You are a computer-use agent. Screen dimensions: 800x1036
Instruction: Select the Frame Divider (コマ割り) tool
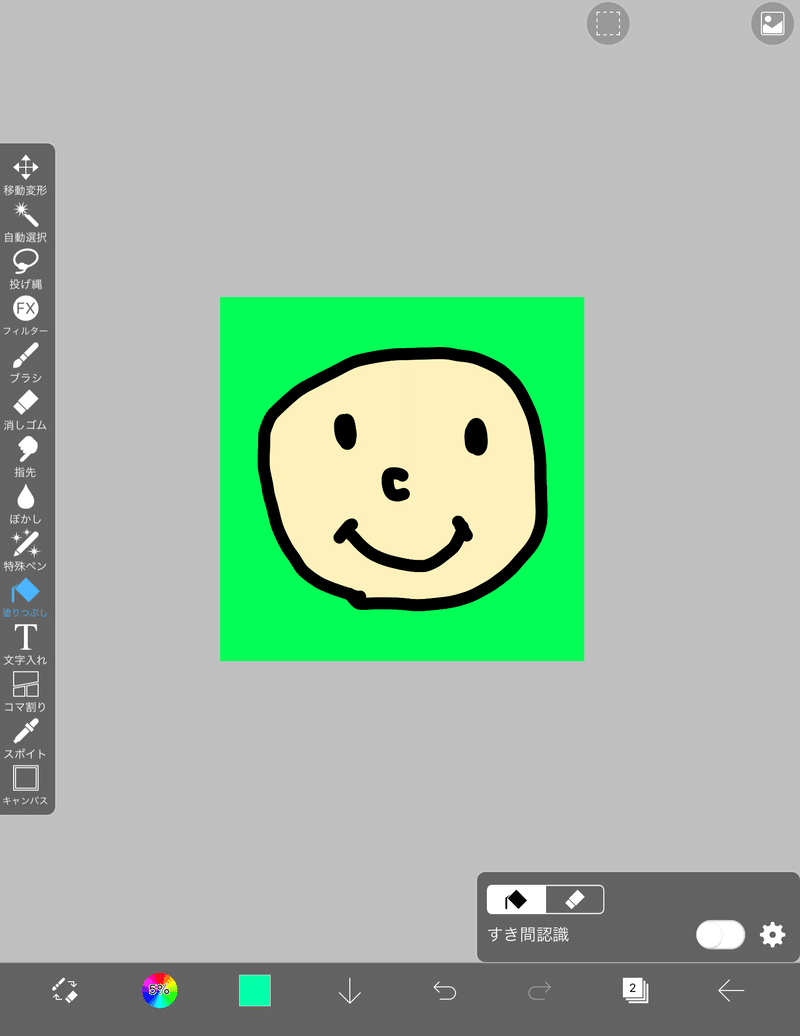point(25,692)
